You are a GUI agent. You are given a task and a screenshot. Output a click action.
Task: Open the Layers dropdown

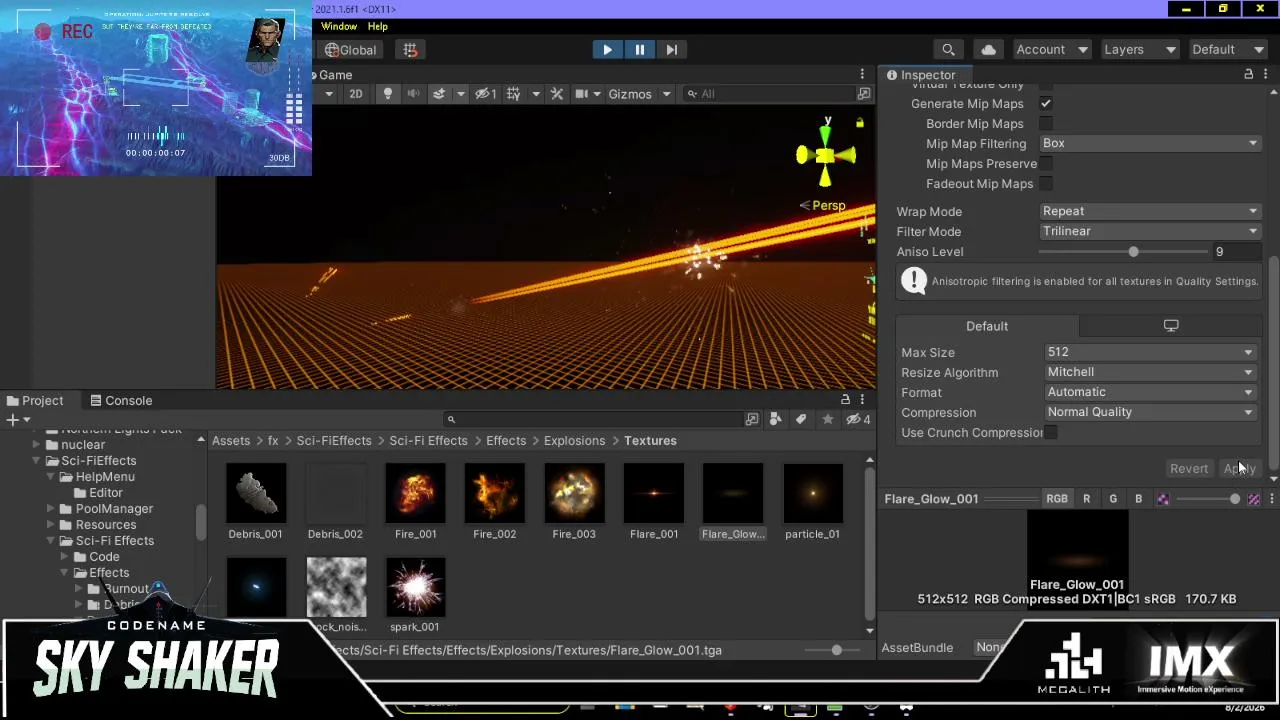pos(1140,49)
